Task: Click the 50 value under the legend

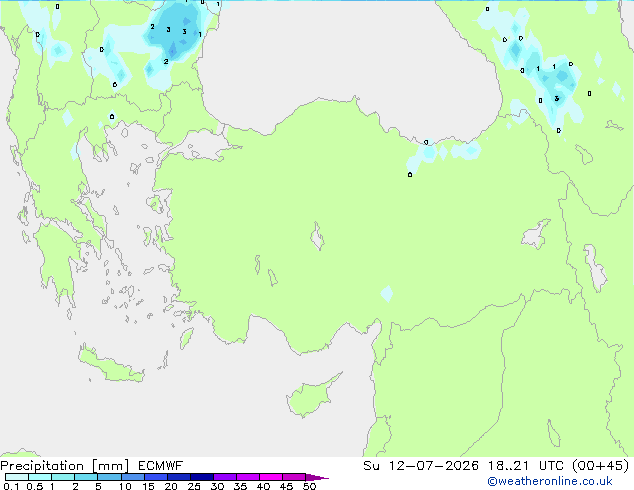Action: point(309,486)
